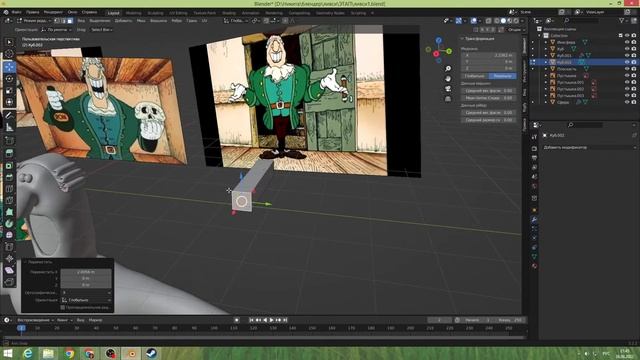640x360 pixels.
Task: Open the Файл menu
Action: point(16,12)
